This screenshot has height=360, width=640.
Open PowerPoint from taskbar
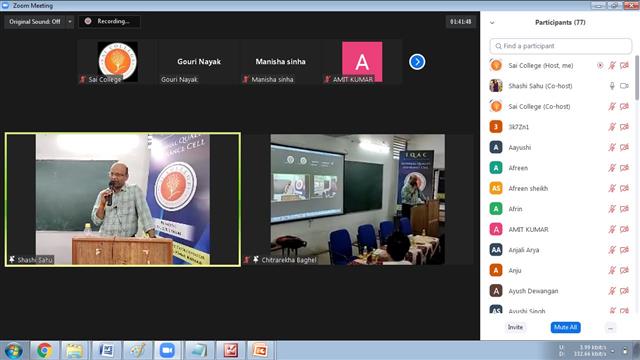pyautogui.click(x=260, y=351)
